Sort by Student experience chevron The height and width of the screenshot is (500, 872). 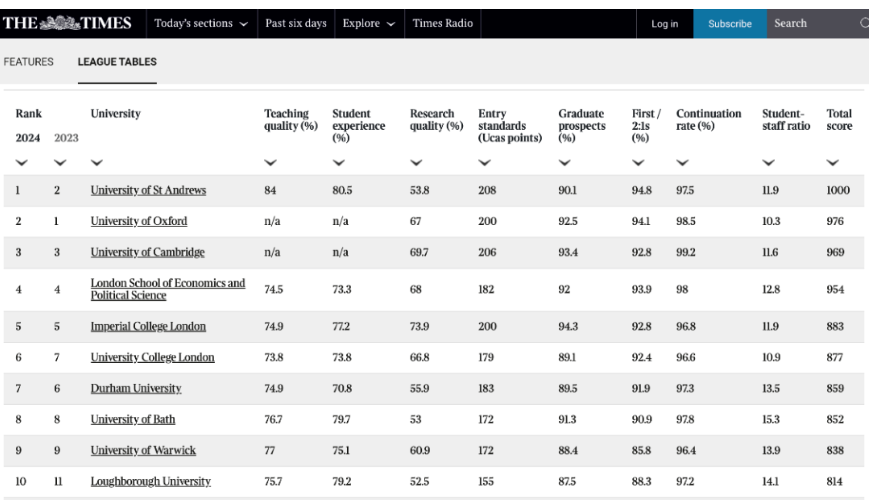point(338,162)
